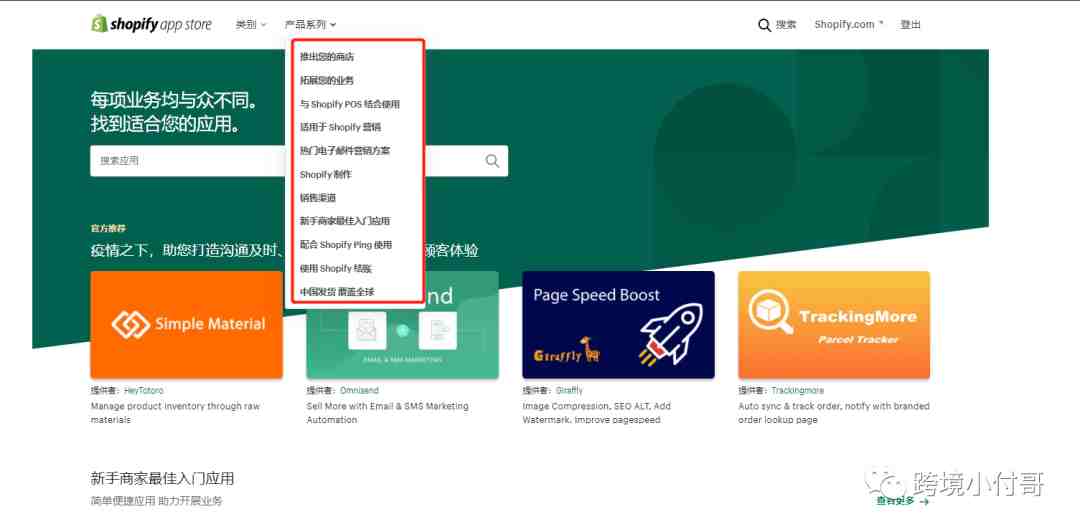The width and height of the screenshot is (1080, 532).
Task: Click 'Sell More with Email & SMS' description
Action: tap(387, 413)
